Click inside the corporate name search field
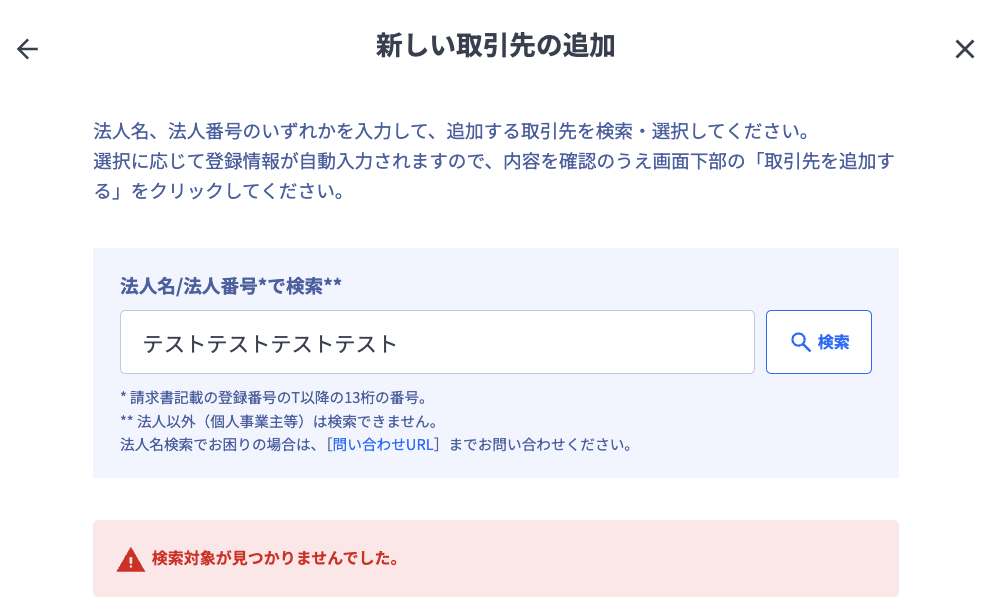 tap(437, 342)
